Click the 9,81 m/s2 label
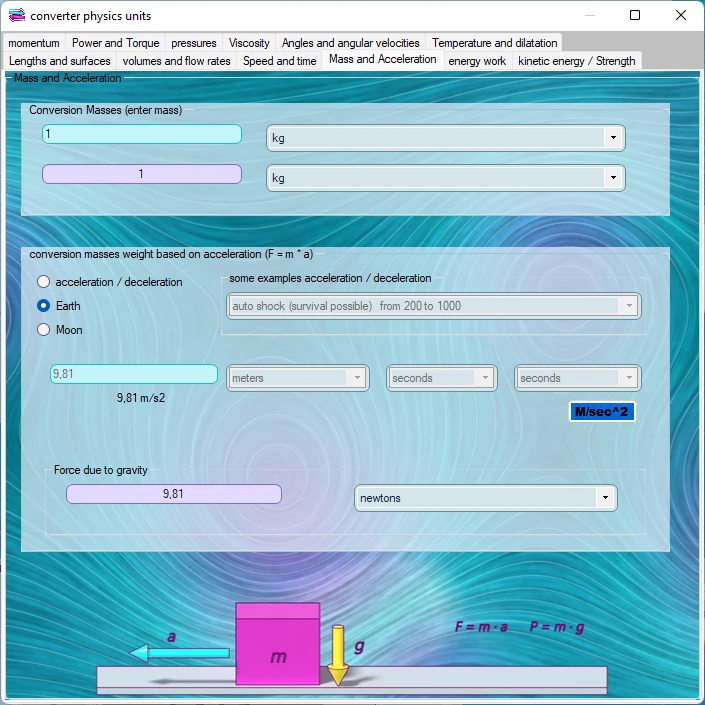Image resolution: width=705 pixels, height=705 pixels. pos(141,398)
